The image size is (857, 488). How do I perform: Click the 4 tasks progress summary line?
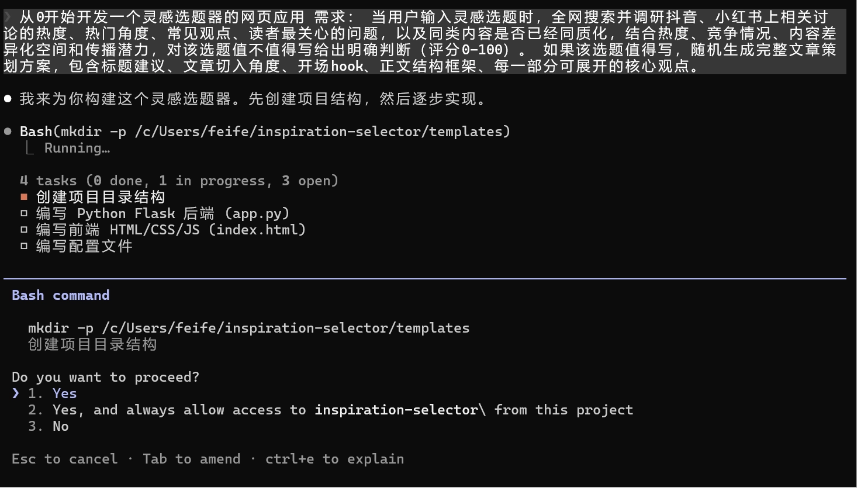click(x=180, y=181)
